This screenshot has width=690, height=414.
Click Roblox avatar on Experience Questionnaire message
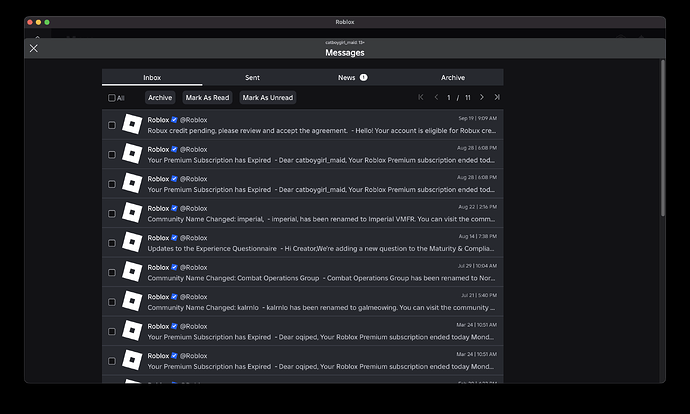pyautogui.click(x=132, y=242)
